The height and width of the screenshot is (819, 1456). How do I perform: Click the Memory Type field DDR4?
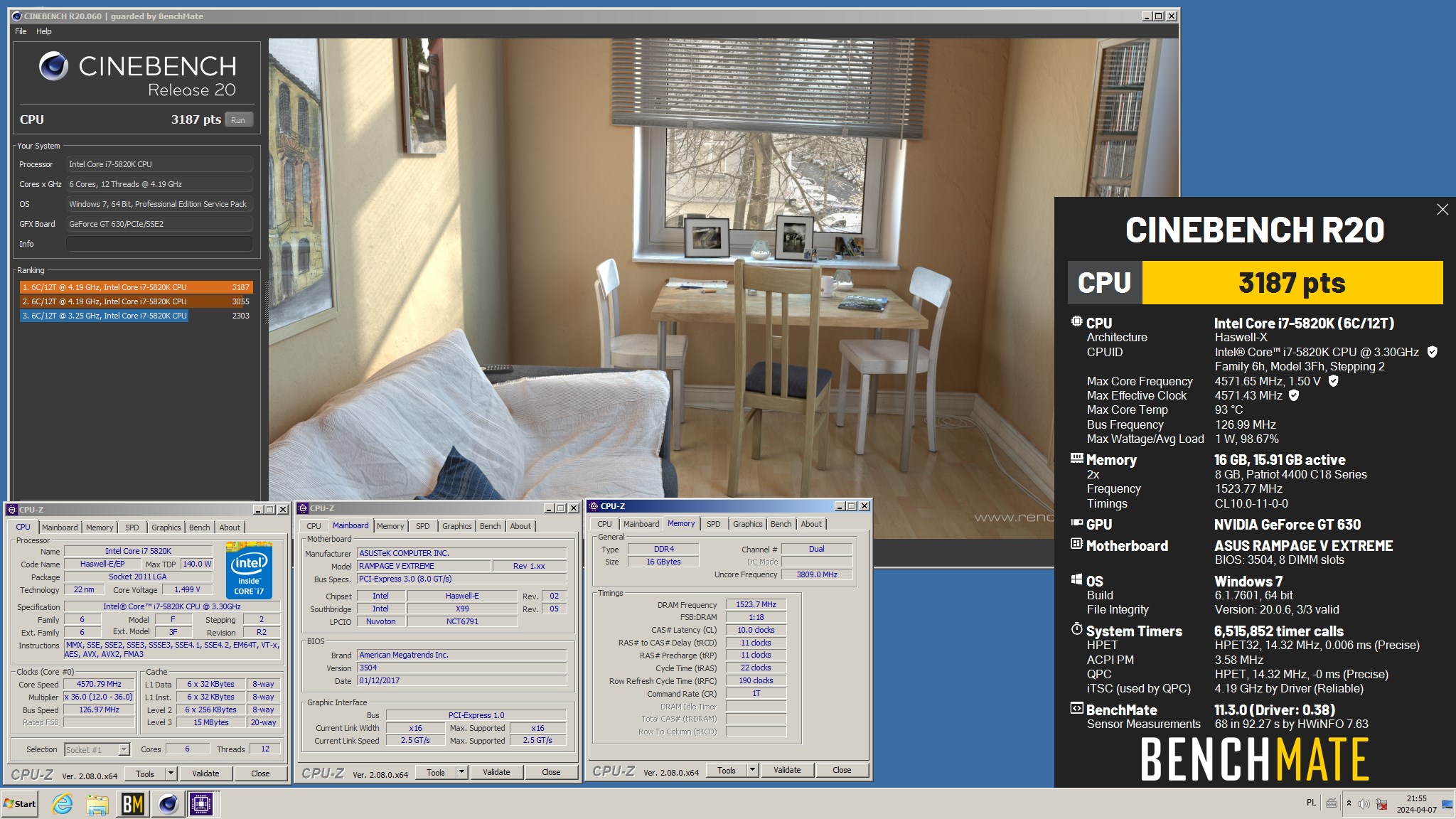point(664,549)
